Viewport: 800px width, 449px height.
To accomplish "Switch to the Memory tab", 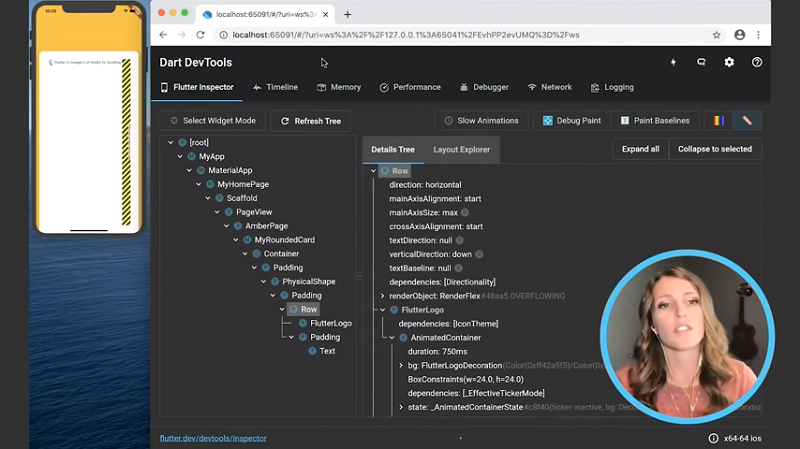I will coord(339,87).
